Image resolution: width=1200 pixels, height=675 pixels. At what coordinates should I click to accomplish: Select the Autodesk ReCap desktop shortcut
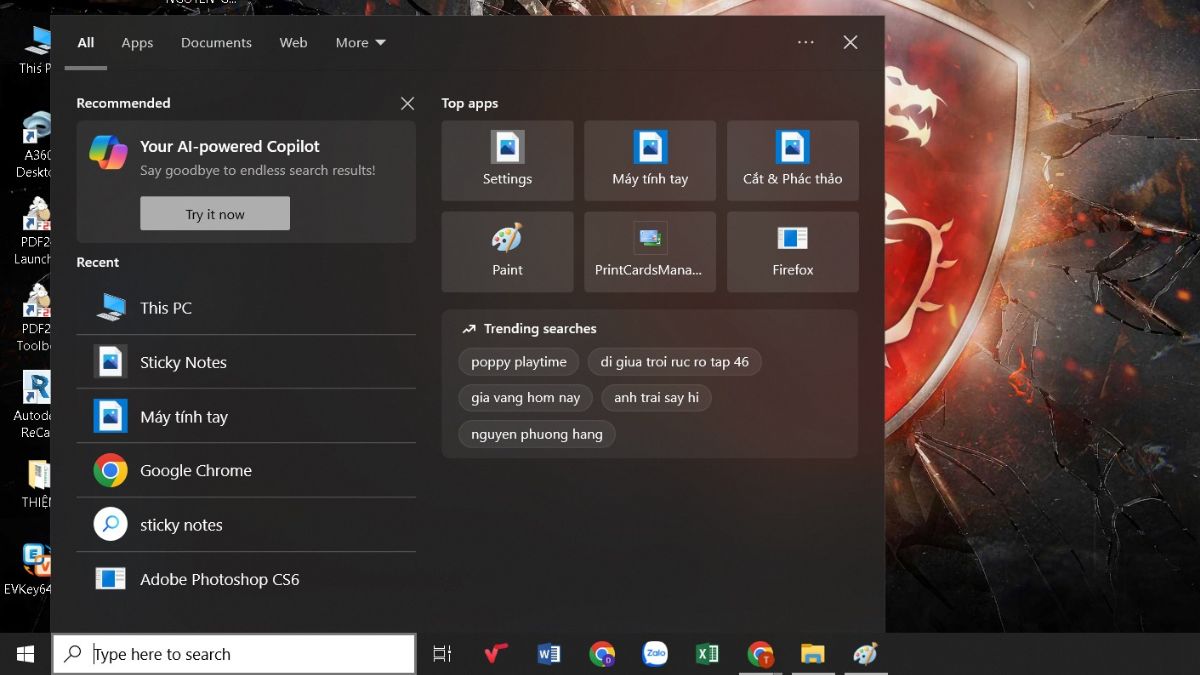[x=33, y=405]
